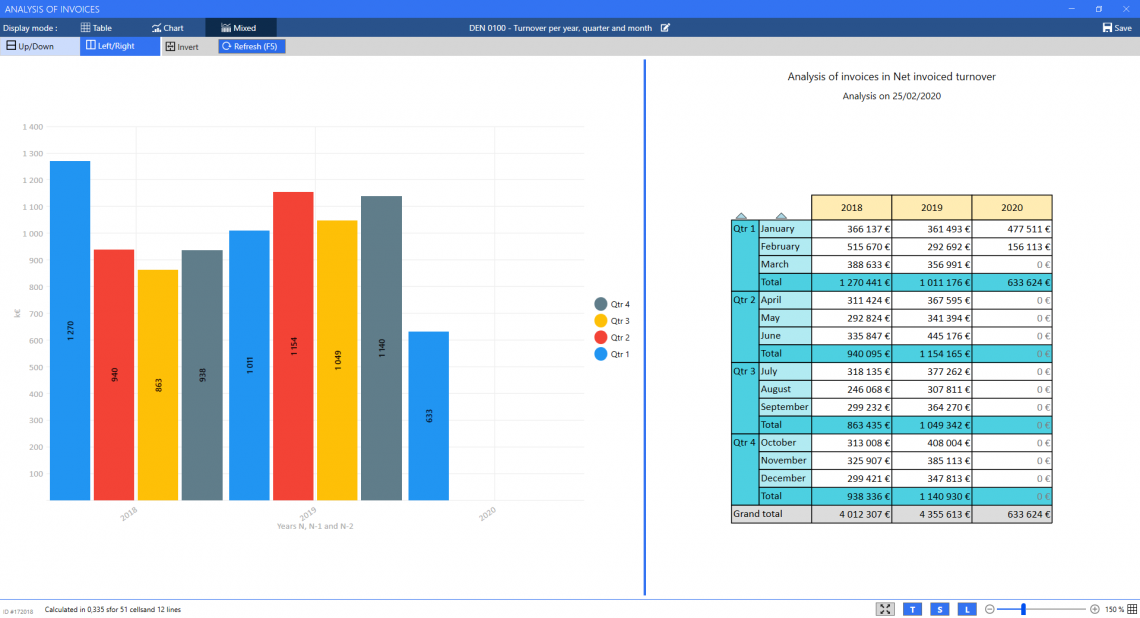1140x618 pixels.
Task: Select the Mixed display mode
Action: pos(240,28)
